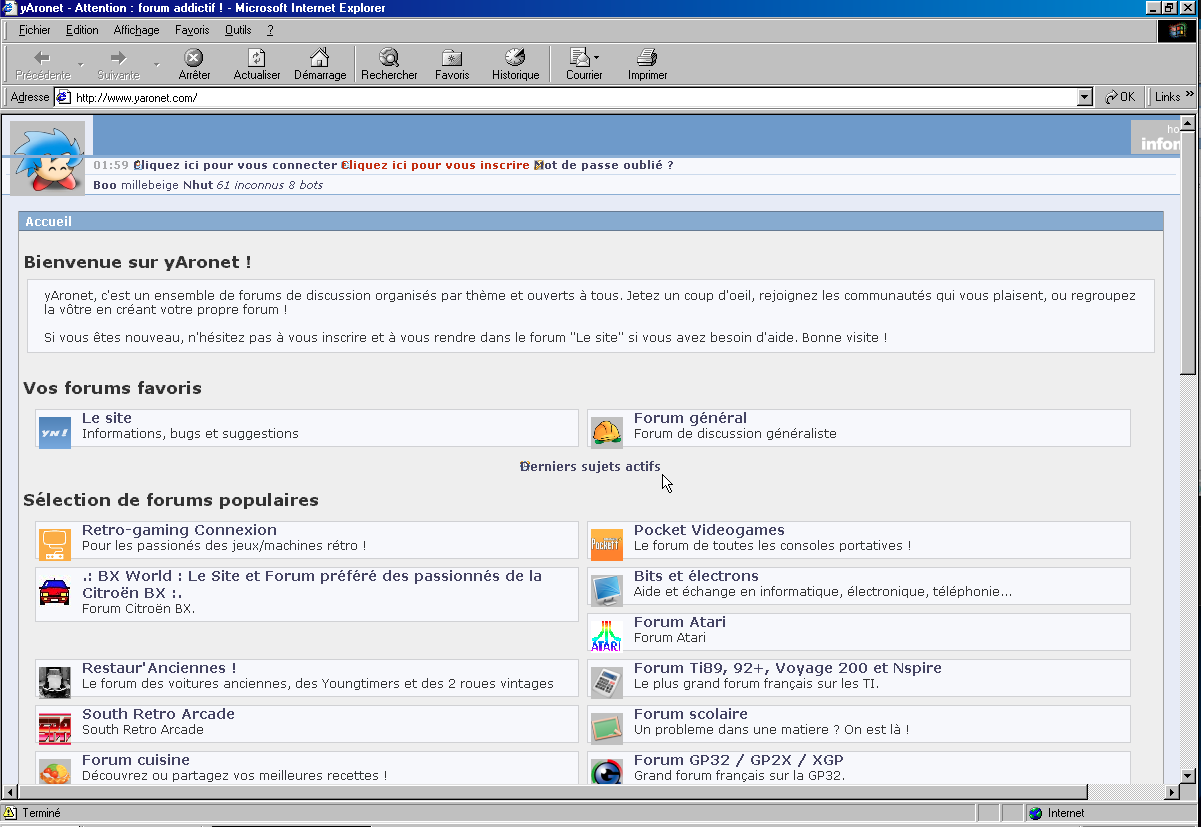The width and height of the screenshot is (1201, 827).
Task: Open the Rechercher search pane
Action: point(389,58)
